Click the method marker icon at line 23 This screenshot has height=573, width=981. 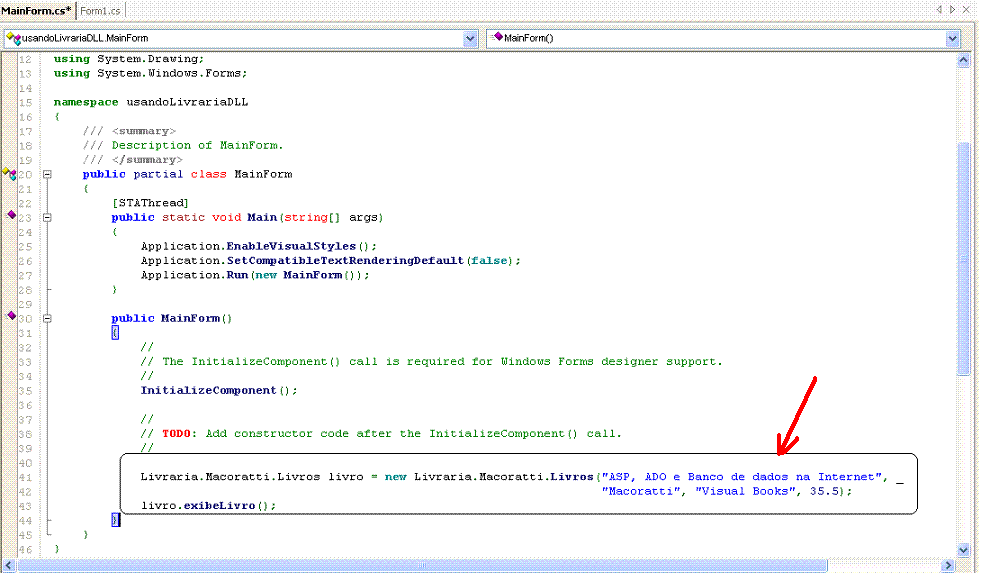(x=11, y=215)
